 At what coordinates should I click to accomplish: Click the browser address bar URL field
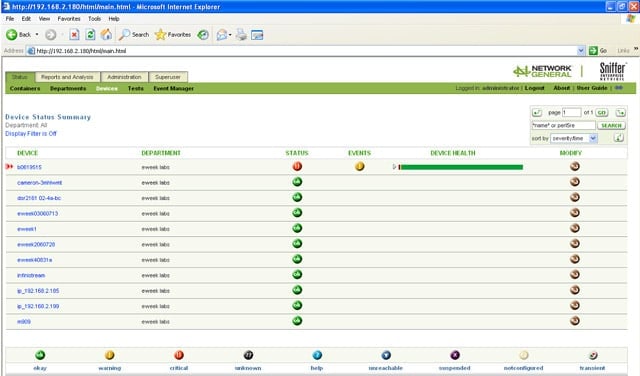[302, 51]
